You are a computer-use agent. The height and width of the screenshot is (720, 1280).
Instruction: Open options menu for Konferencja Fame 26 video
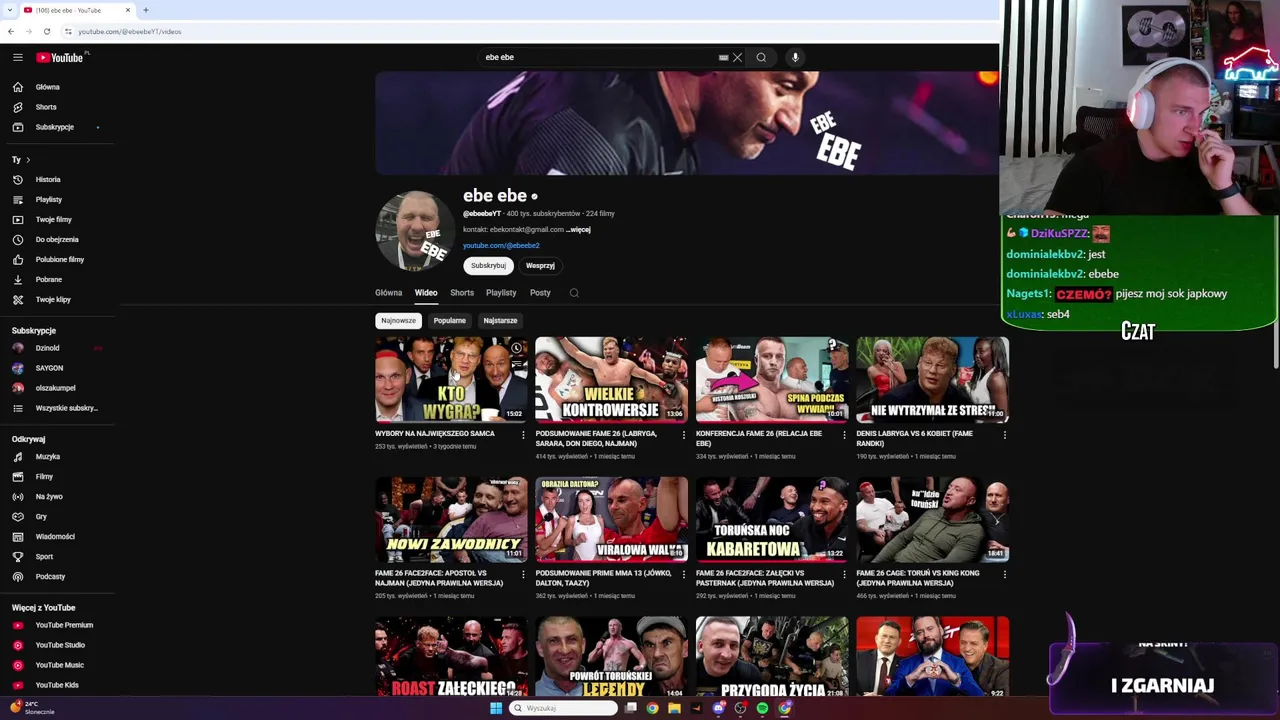pyautogui.click(x=844, y=435)
